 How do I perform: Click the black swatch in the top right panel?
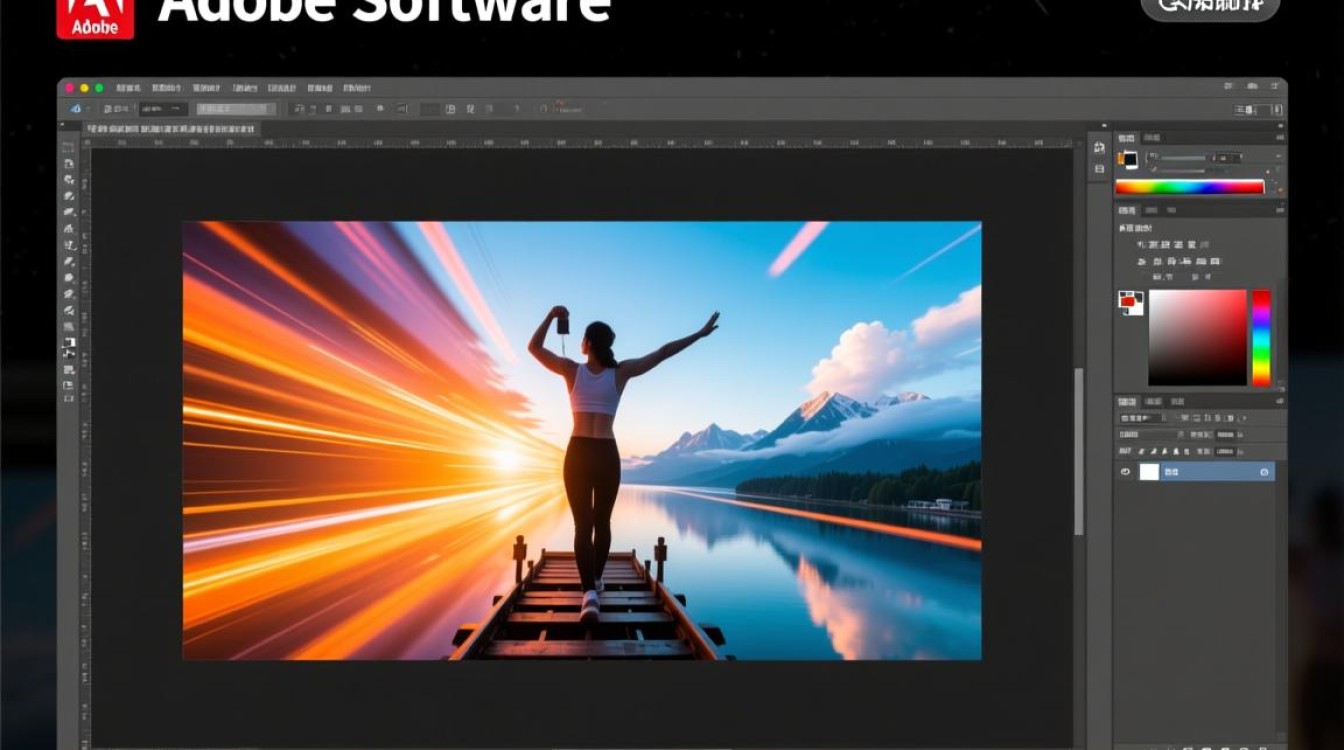[1129, 159]
